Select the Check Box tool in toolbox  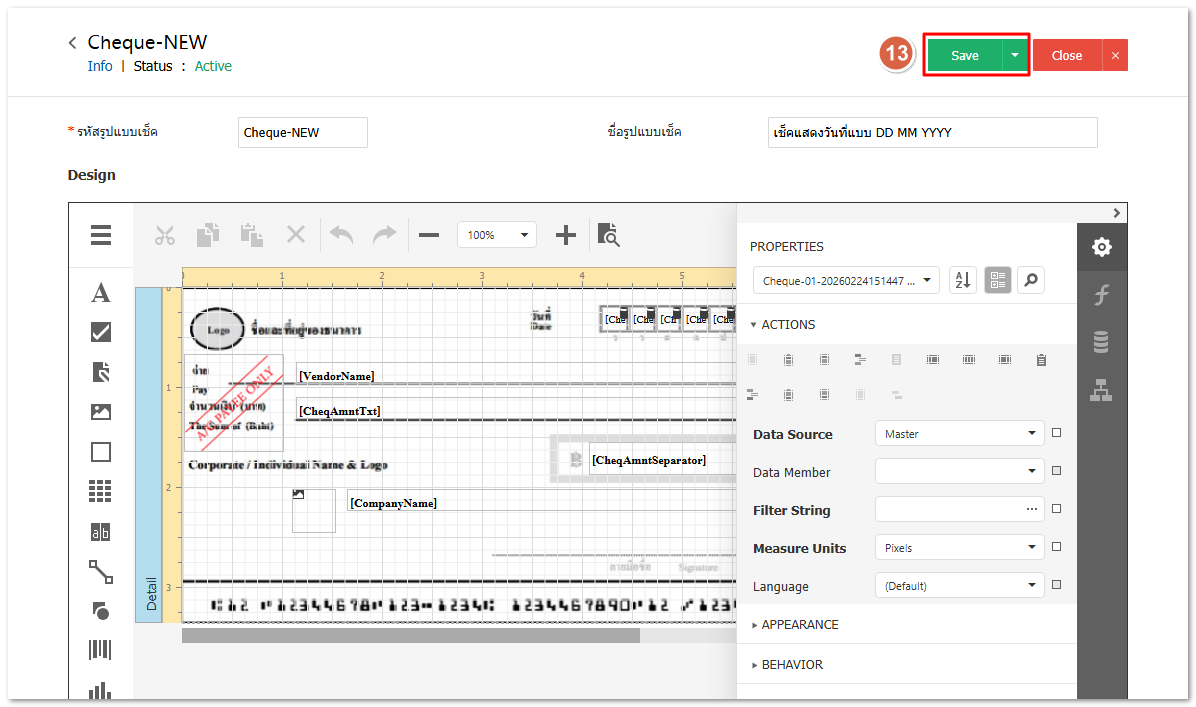[101, 332]
